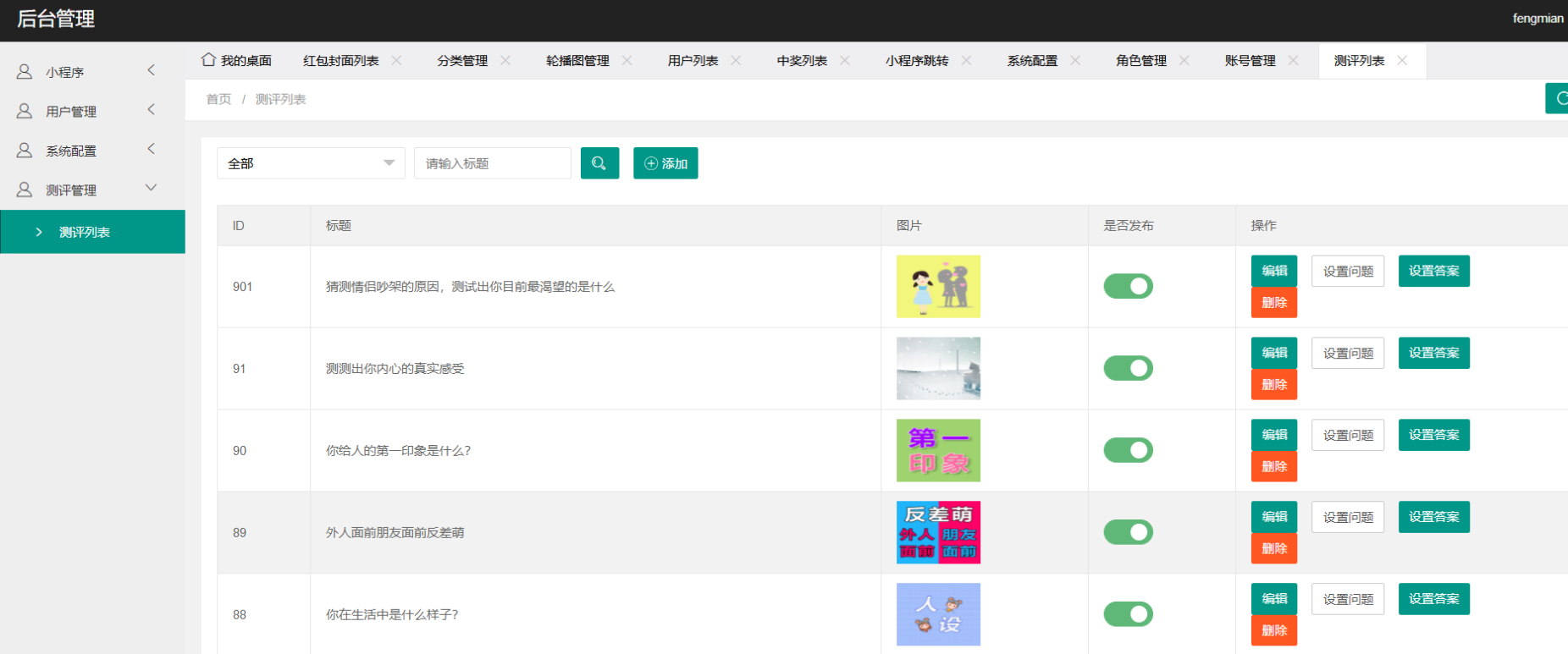
Task: Click 设置答案 for row ID 91
Action: (1433, 353)
